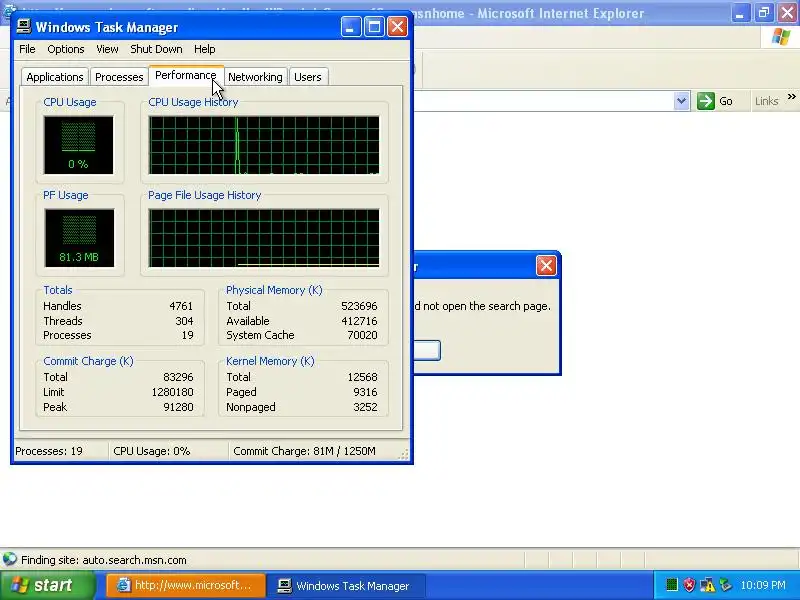The height and width of the screenshot is (600, 800).
Task: Click Commit Charge Peak value 91280
Action: [x=178, y=407]
